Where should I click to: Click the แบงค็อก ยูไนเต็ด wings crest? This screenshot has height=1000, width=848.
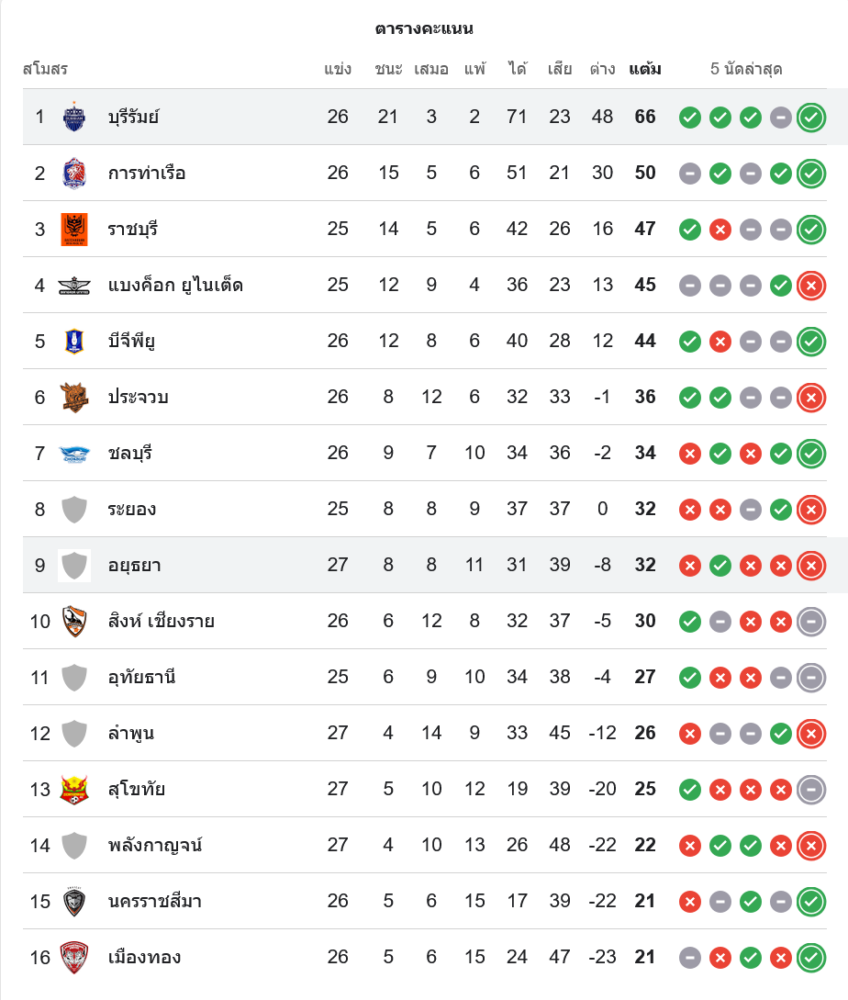74,285
